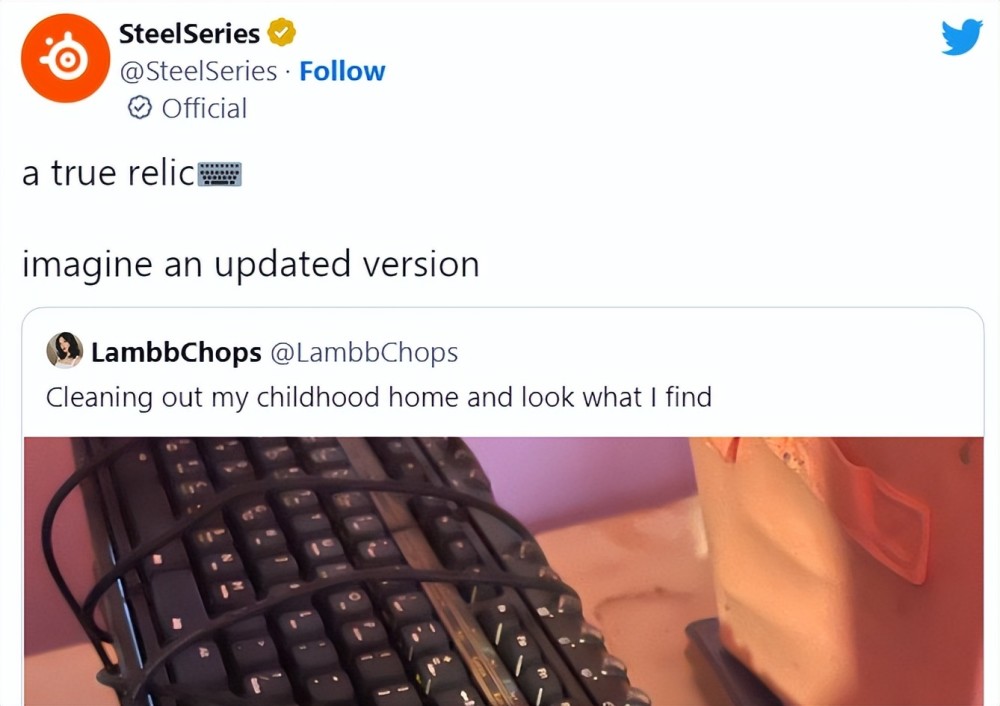Click the Official label text

204,108
